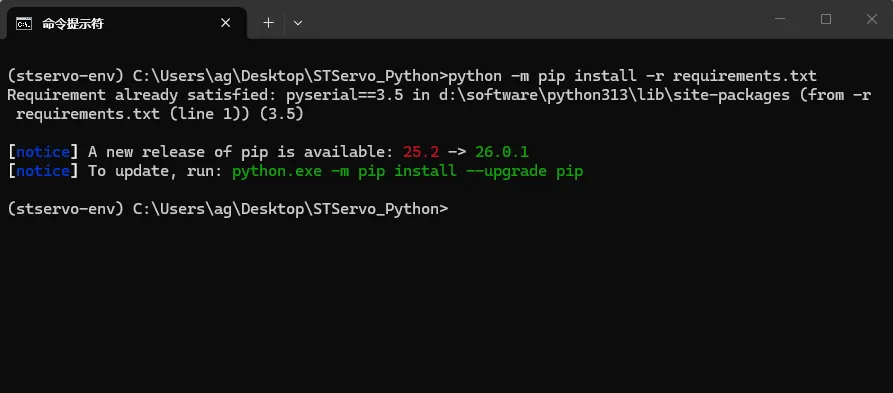This screenshot has width=893, height=393.
Task: Click the path 'd:\software\python313\lib\site-packages'
Action: [615, 95]
